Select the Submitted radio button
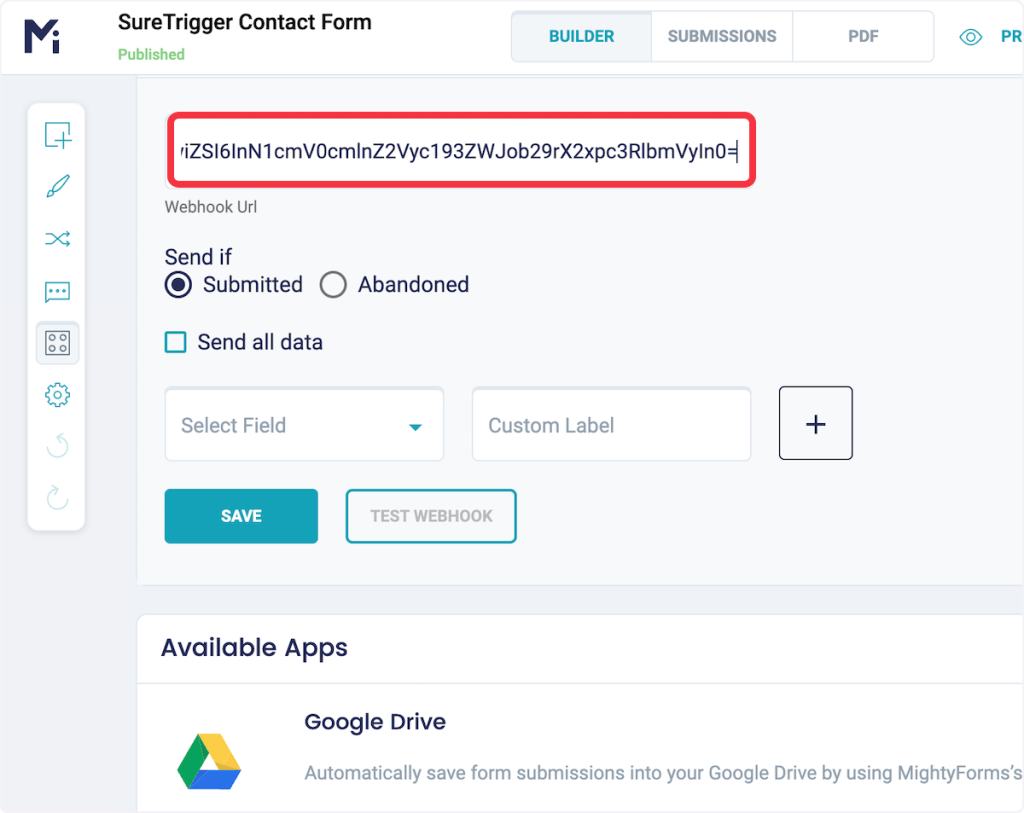Screen dimensions: 1024x813 pyautogui.click(x=178, y=285)
